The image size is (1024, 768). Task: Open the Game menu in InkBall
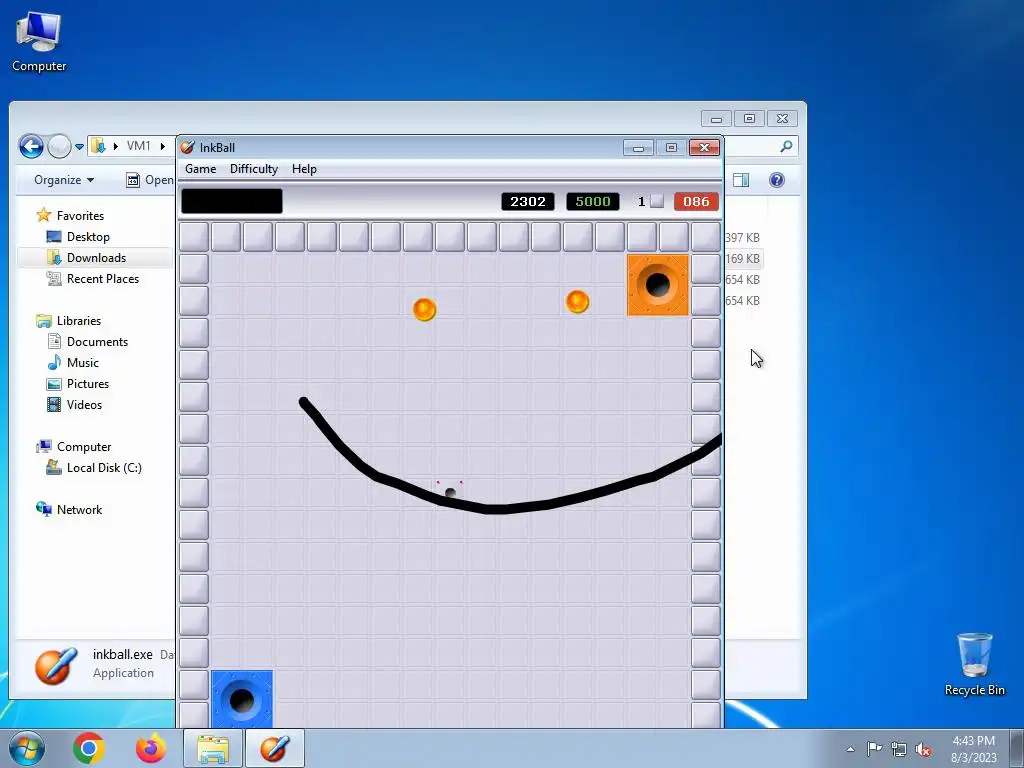pos(200,169)
